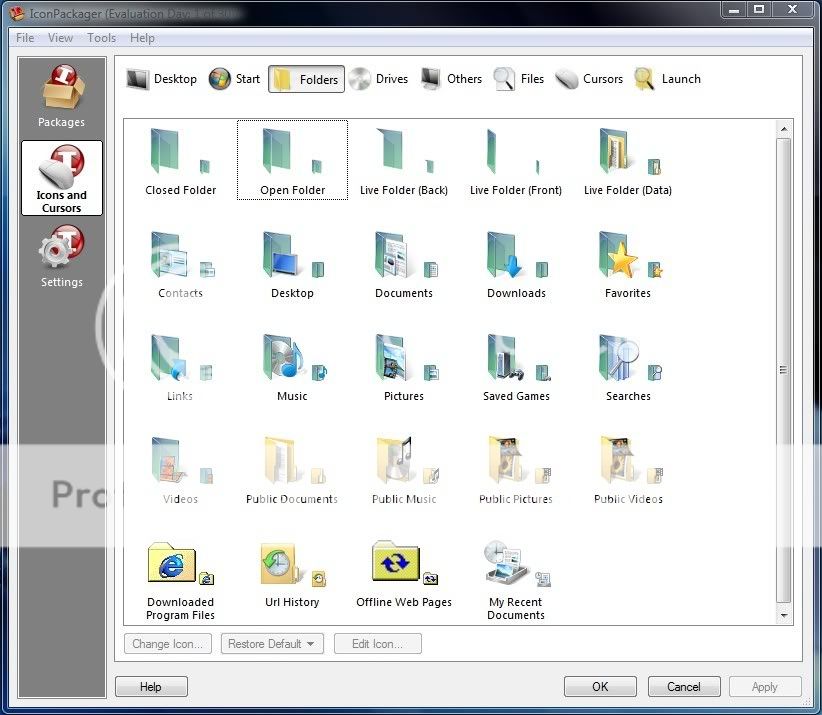Switch to the Start category tab
822x715 pixels.
(234, 79)
